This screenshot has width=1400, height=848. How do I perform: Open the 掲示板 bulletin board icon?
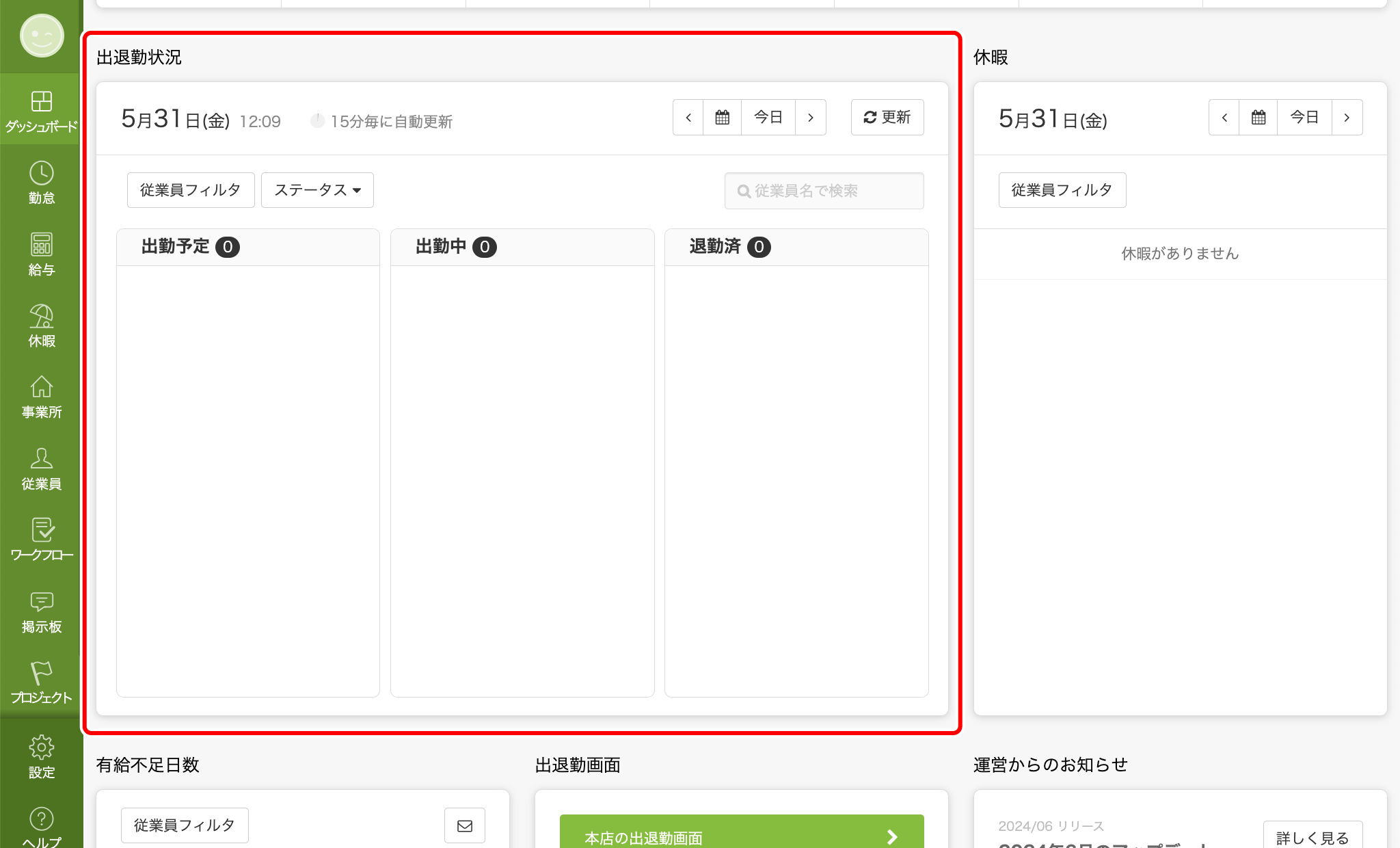pos(41,611)
